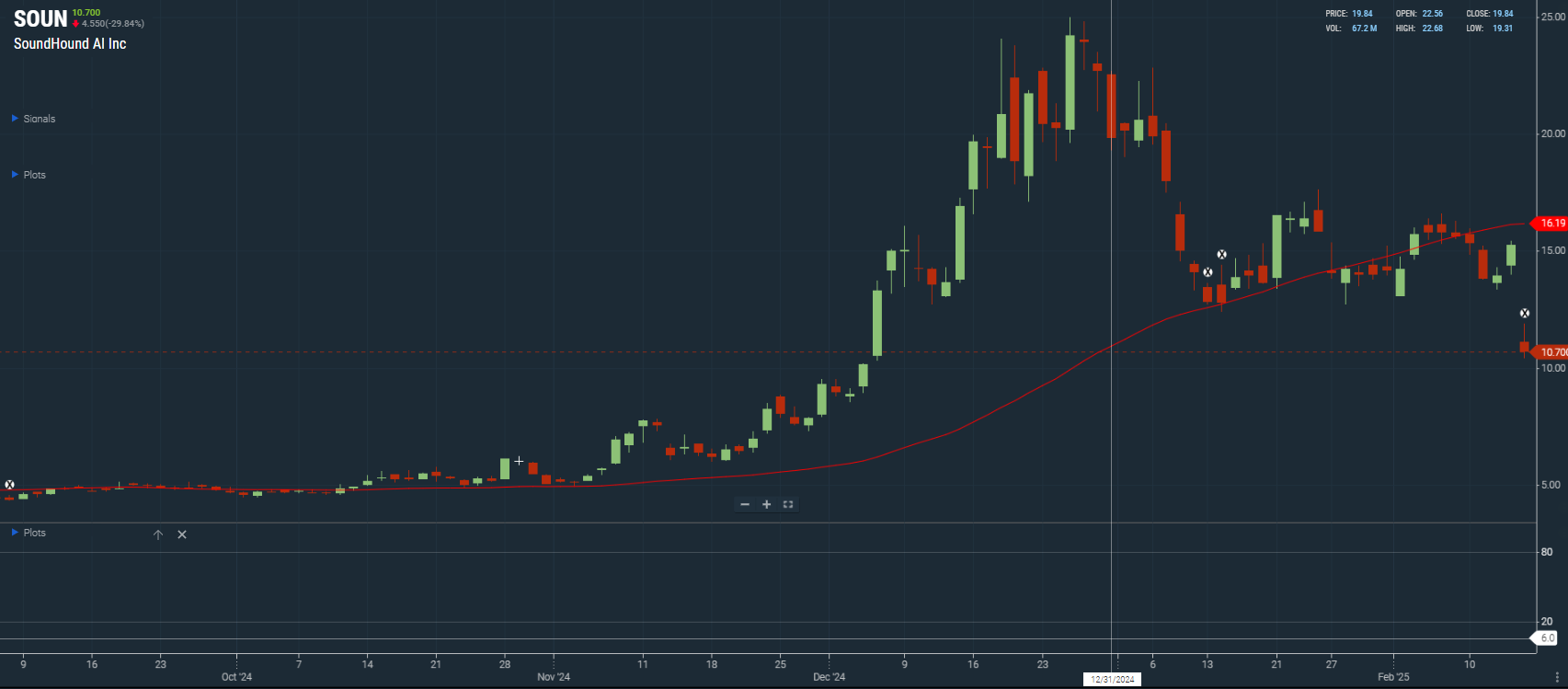Viewport: 1568px width, 689px height.
Task: Click the 6.0 value tag in lower panel
Action: (x=1545, y=638)
